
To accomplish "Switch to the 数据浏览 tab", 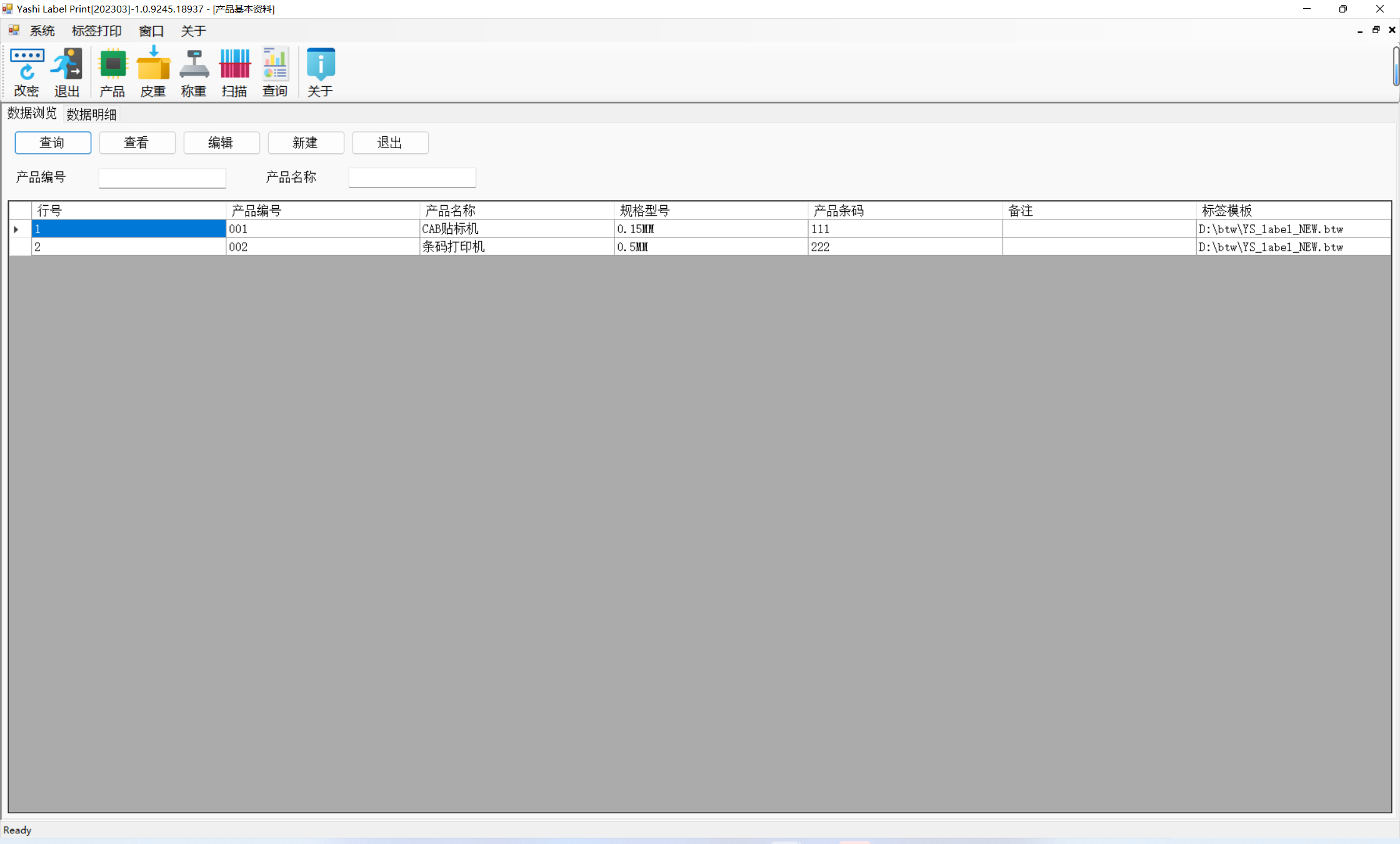I will click(x=32, y=113).
